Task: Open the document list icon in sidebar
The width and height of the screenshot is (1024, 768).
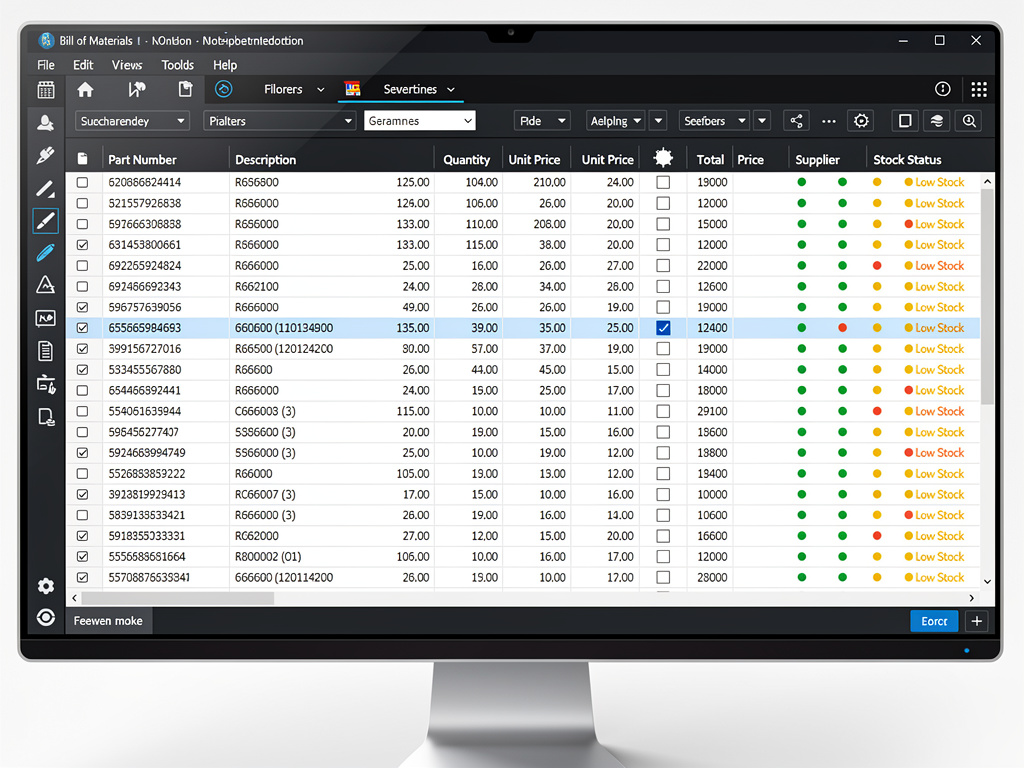Action: point(45,351)
